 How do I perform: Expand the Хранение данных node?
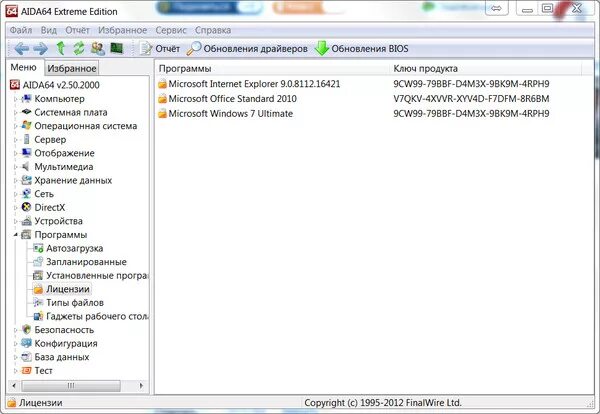16,180
